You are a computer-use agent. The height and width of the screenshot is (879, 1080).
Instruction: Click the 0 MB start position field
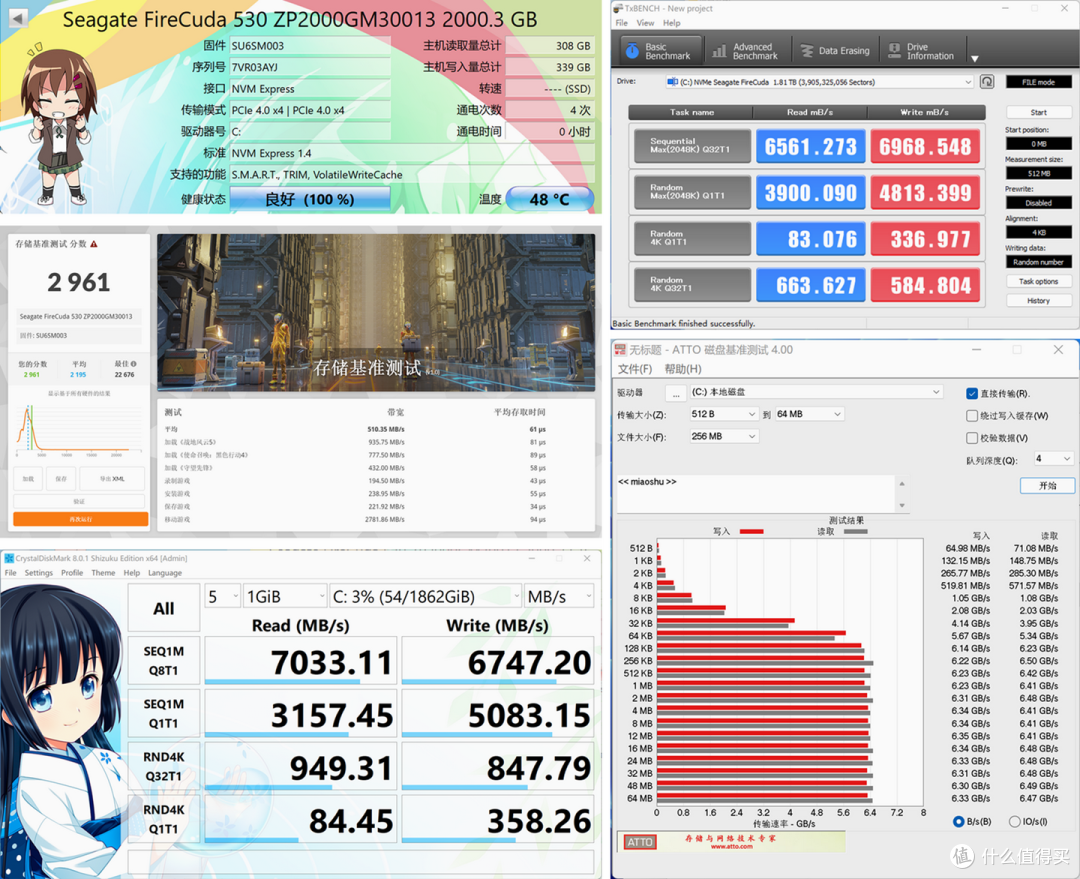(x=1039, y=144)
